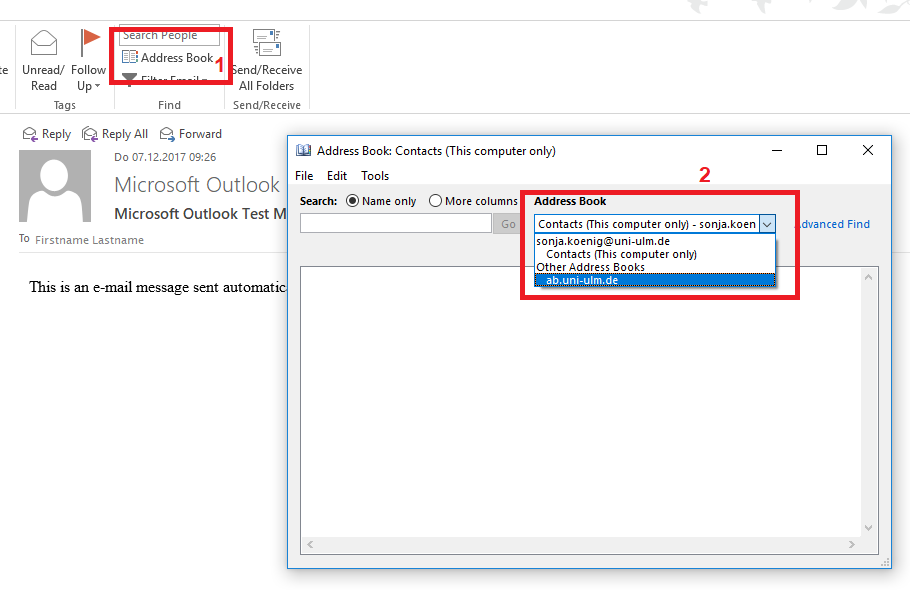Select the Name only search option
The image size is (910, 590).
click(x=381, y=201)
